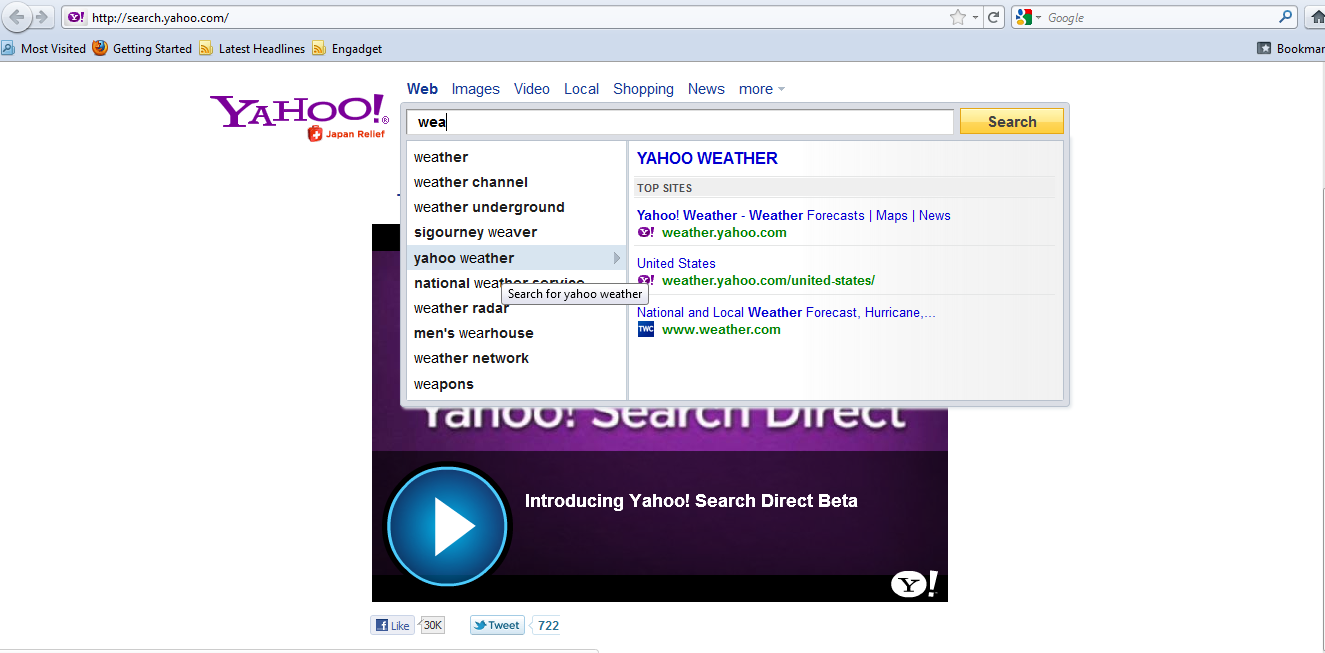Play the Yahoo! Search Direct video
The height and width of the screenshot is (653, 1325).
(446, 525)
